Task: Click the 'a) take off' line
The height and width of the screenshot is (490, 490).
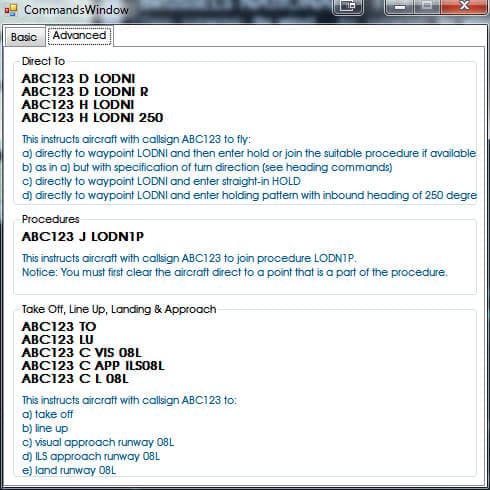Action: 48,414
